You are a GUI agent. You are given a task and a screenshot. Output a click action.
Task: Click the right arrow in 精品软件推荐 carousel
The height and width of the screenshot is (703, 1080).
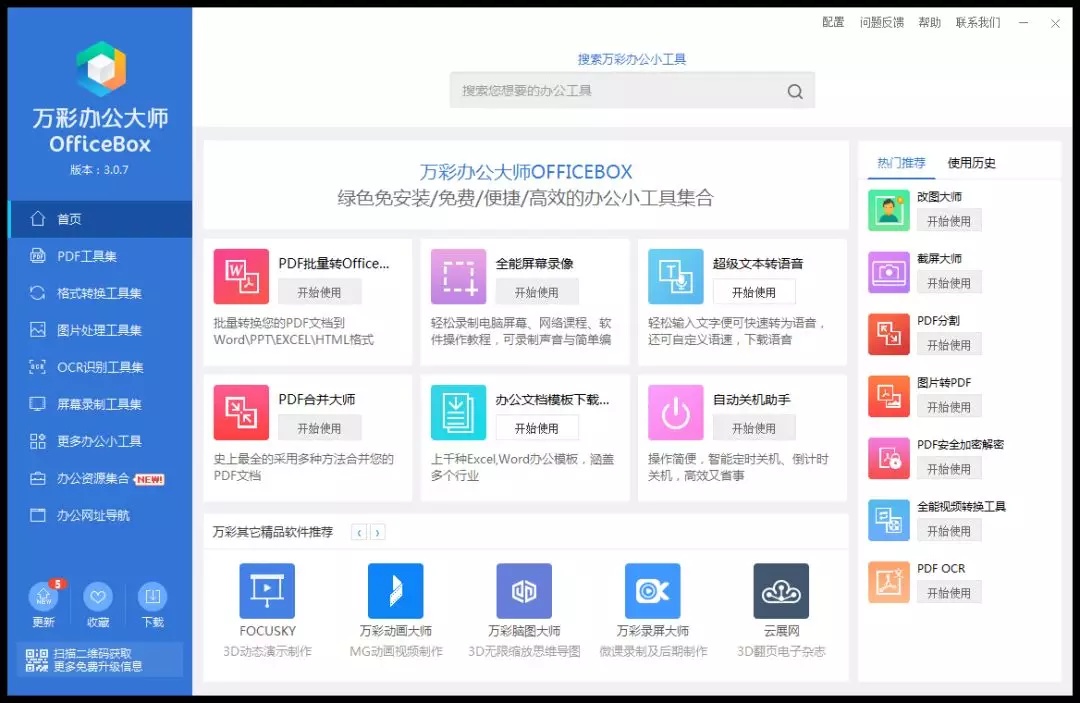[378, 533]
